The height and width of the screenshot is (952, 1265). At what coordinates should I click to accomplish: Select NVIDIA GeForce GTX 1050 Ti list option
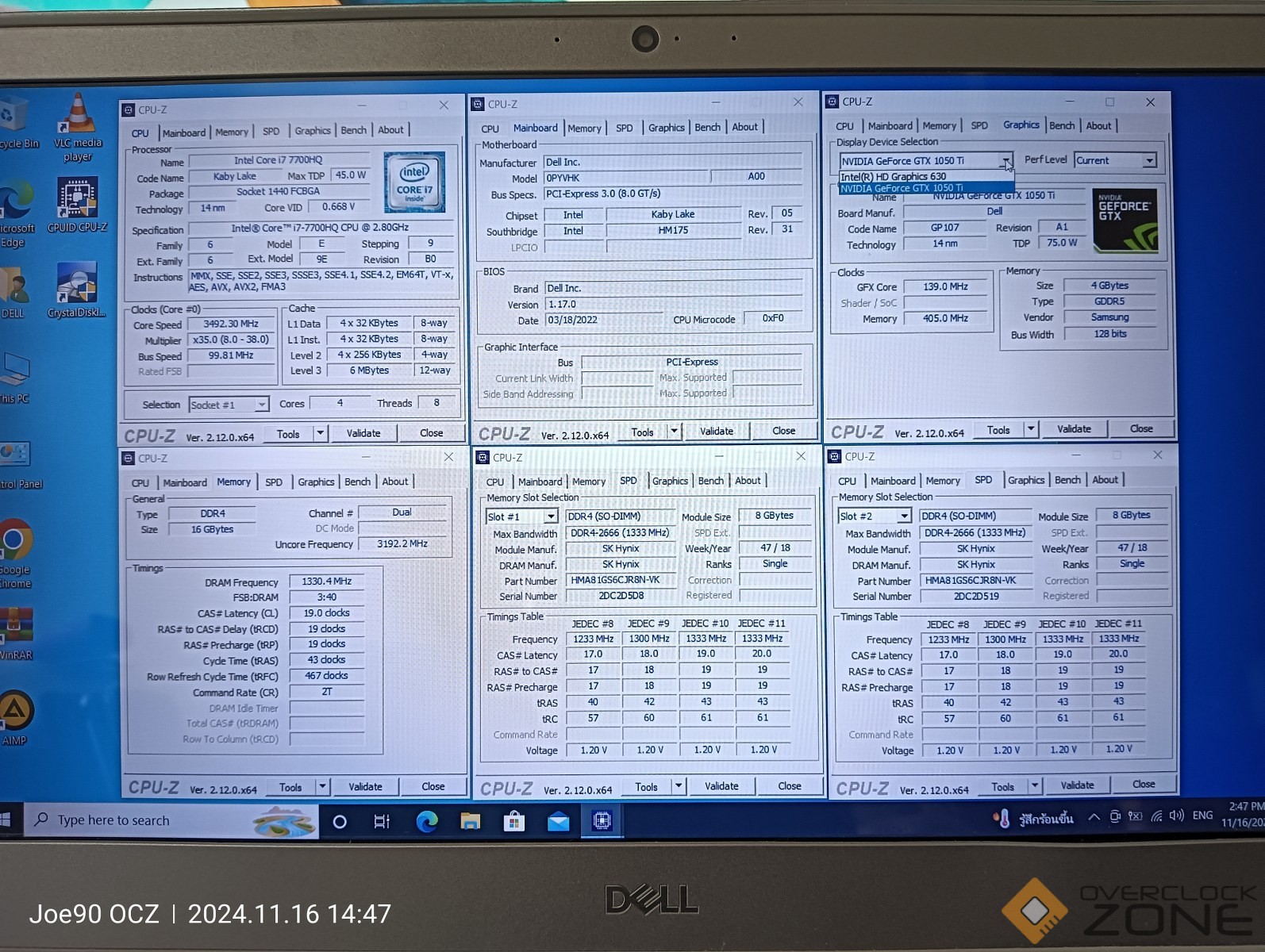(926, 189)
